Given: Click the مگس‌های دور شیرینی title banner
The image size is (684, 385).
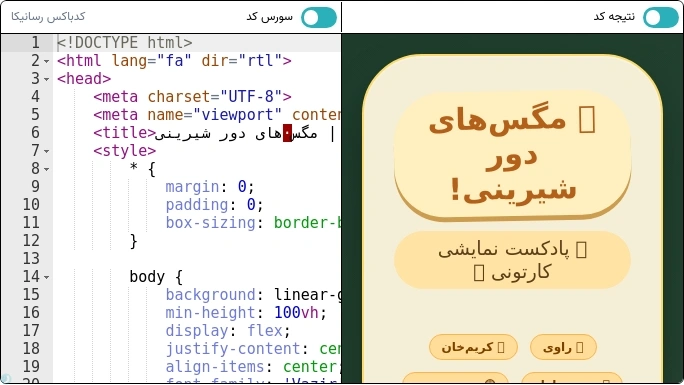Looking at the screenshot, I should [512, 155].
